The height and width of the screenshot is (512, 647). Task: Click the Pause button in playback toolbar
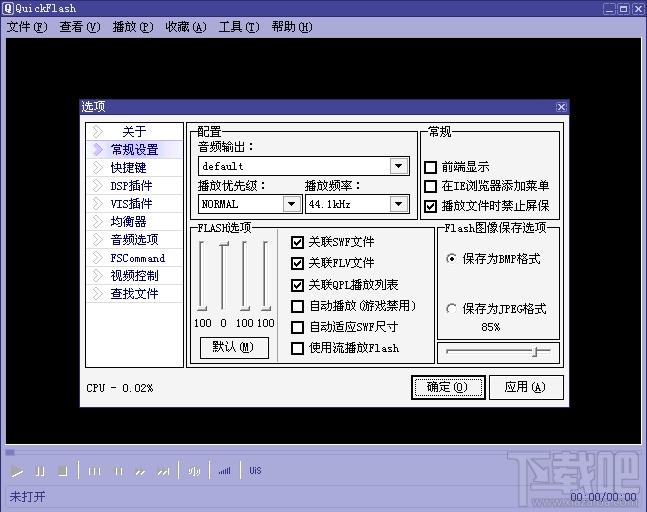pos(40,471)
